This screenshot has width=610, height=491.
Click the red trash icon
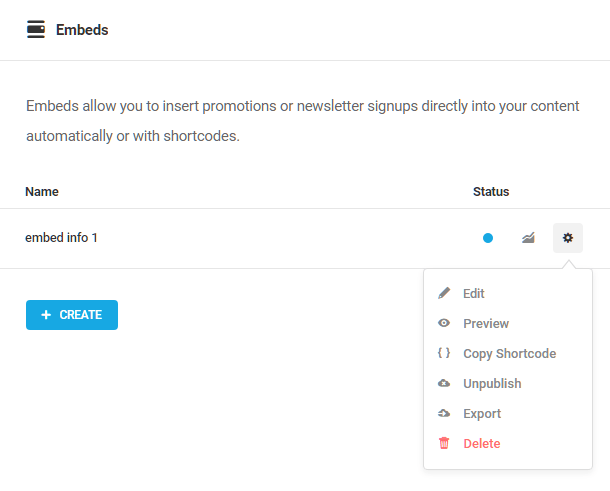[x=444, y=443]
